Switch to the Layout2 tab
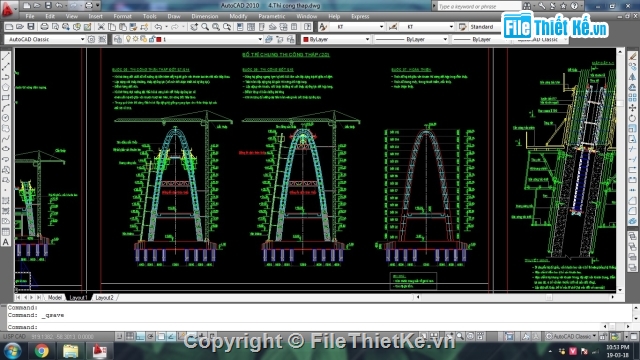The width and height of the screenshot is (640, 360). pos(104,298)
